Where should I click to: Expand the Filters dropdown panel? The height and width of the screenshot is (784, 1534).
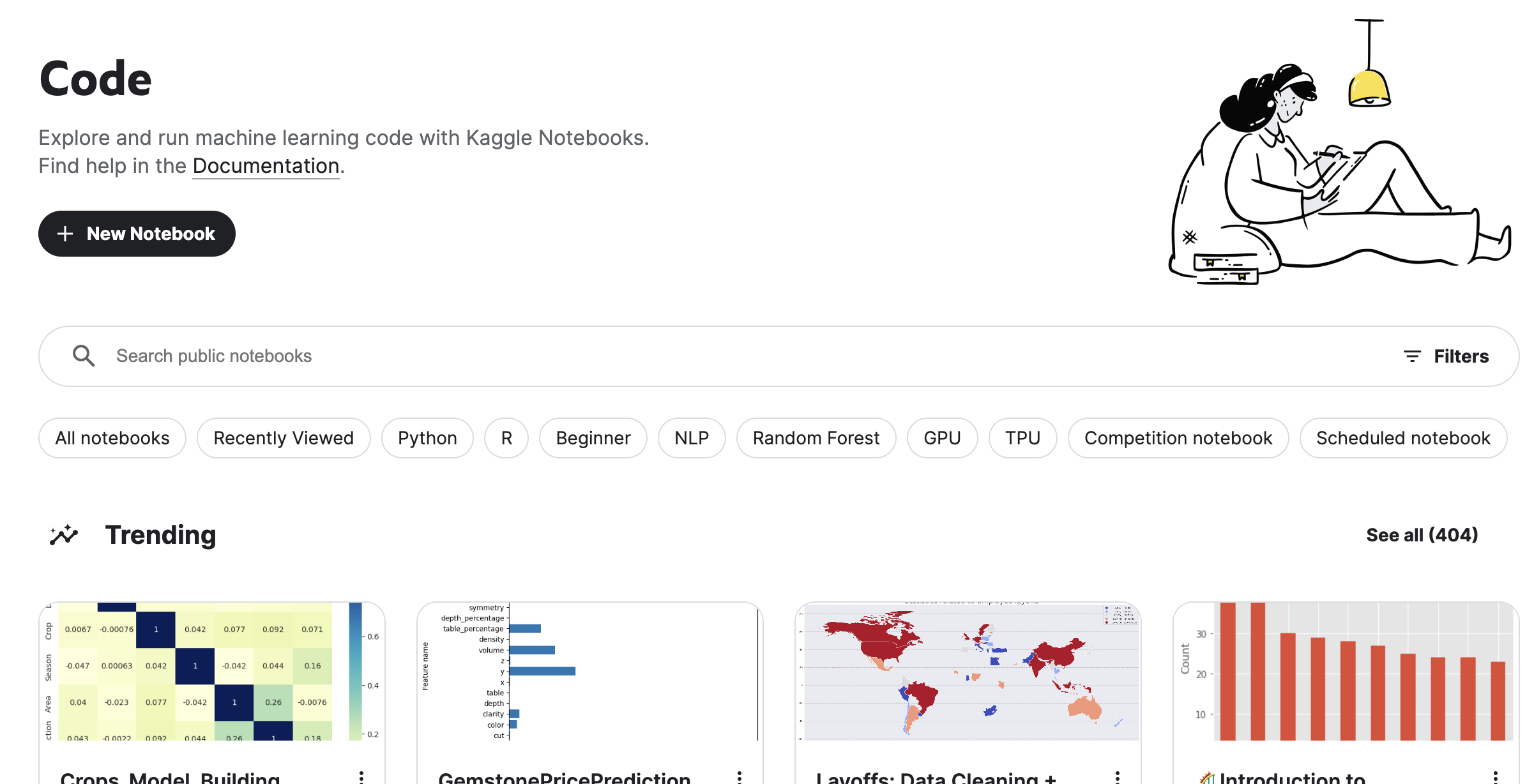coord(1461,356)
